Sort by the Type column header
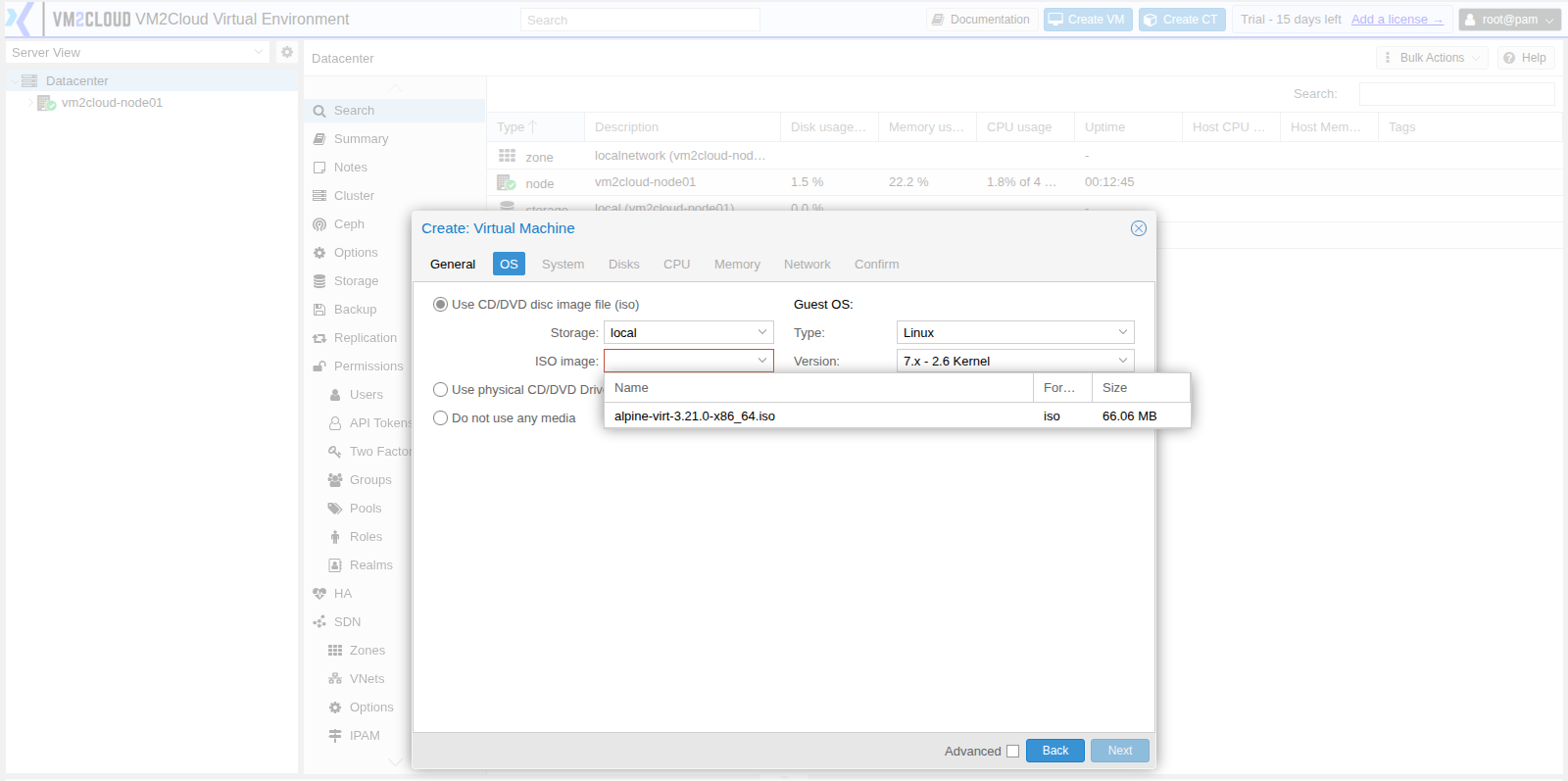 [535, 127]
